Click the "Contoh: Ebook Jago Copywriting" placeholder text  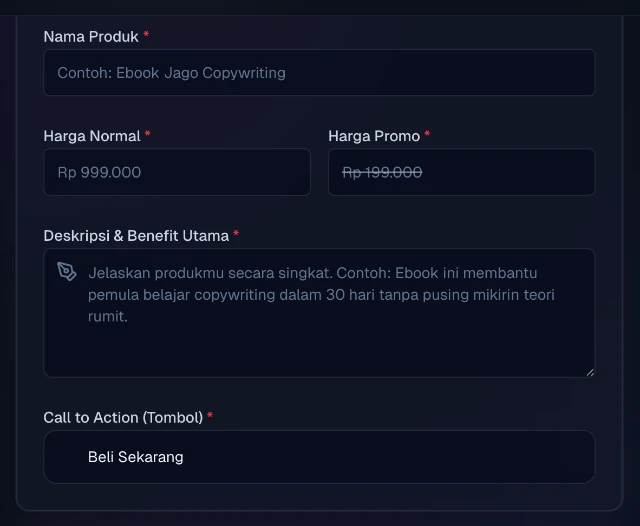pos(171,73)
